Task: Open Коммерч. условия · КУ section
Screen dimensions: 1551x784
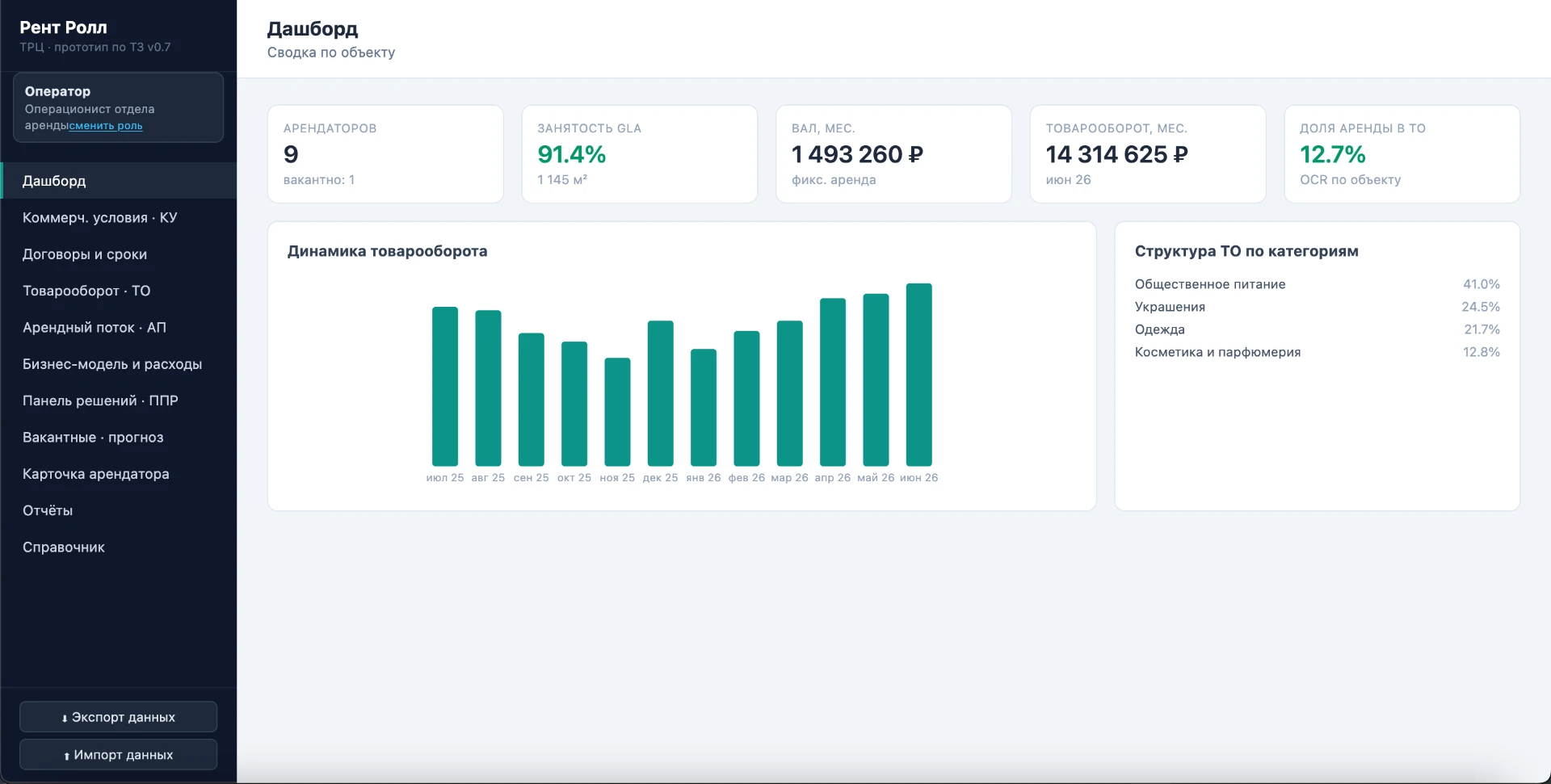Action: 119,218
